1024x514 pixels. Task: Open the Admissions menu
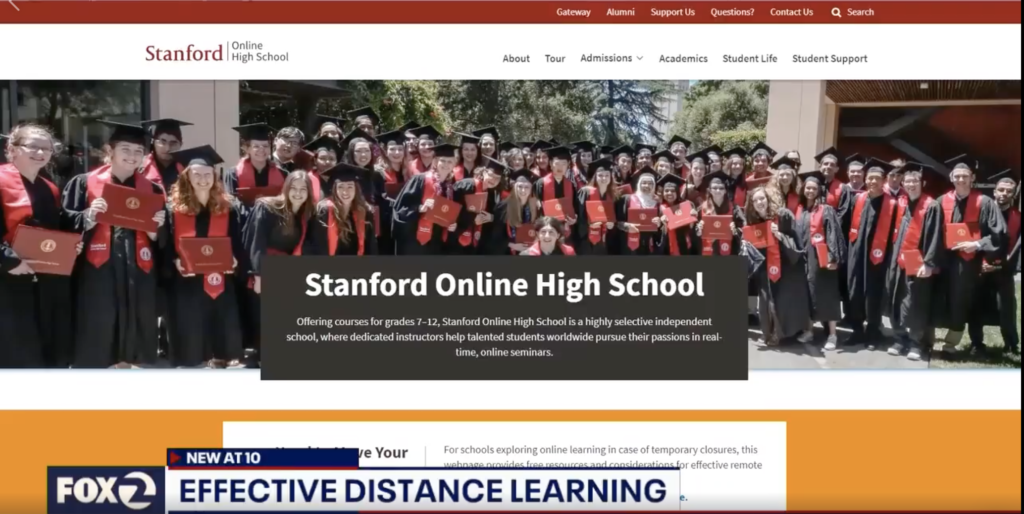(606, 57)
